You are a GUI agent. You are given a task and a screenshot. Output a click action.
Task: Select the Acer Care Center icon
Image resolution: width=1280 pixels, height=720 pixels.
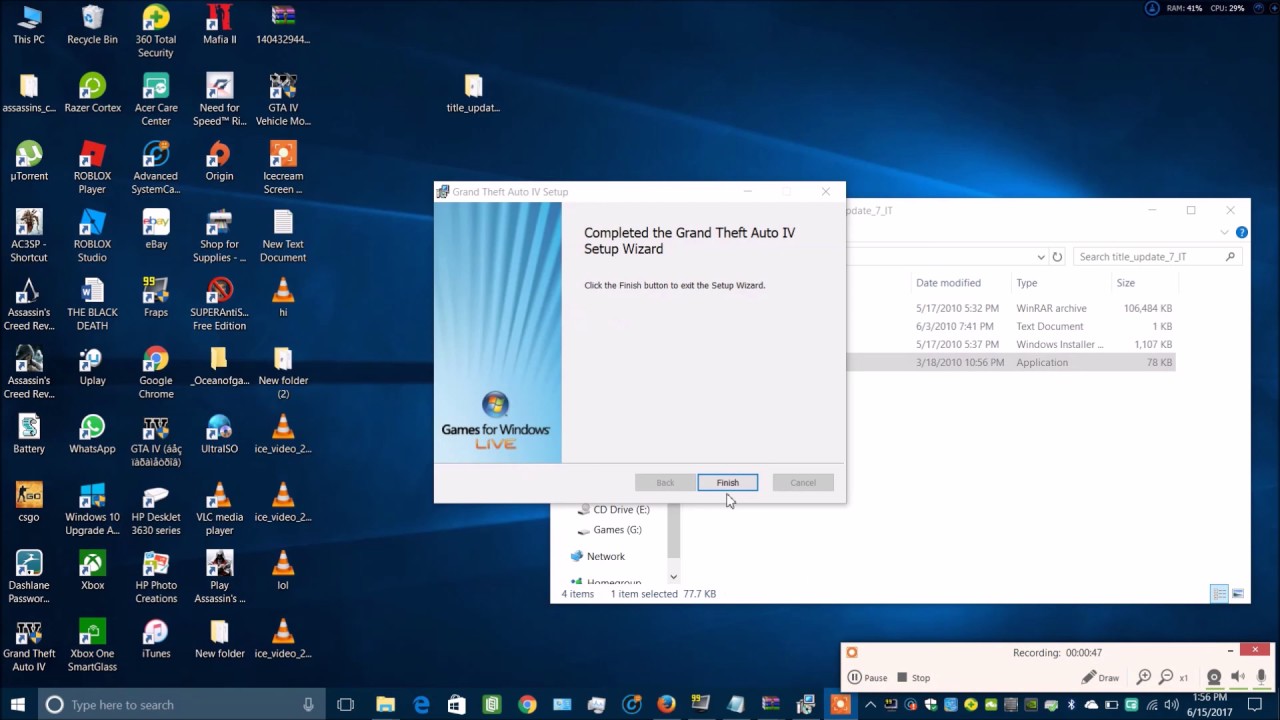tap(156, 99)
